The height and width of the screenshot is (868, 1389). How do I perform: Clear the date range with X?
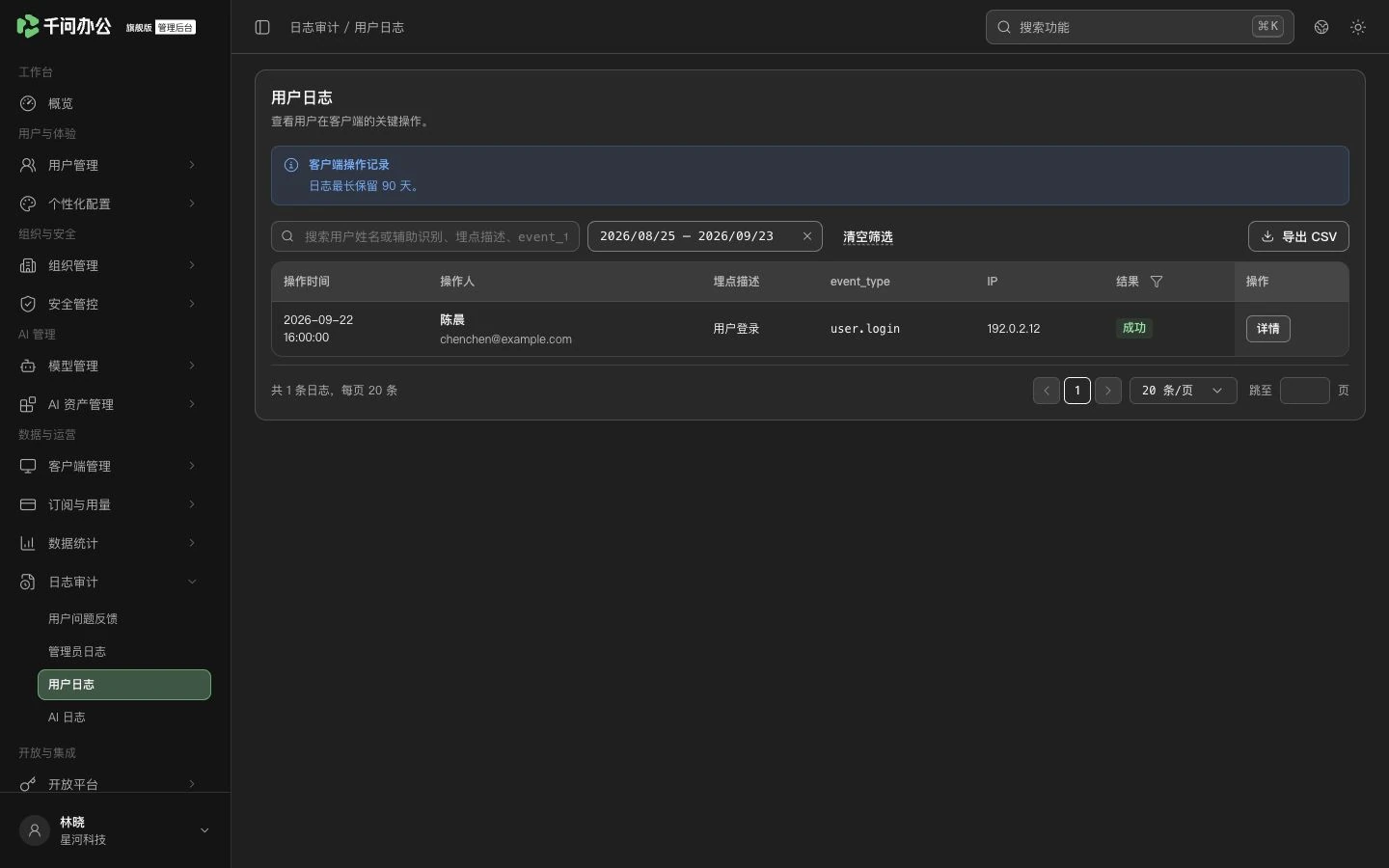click(807, 236)
